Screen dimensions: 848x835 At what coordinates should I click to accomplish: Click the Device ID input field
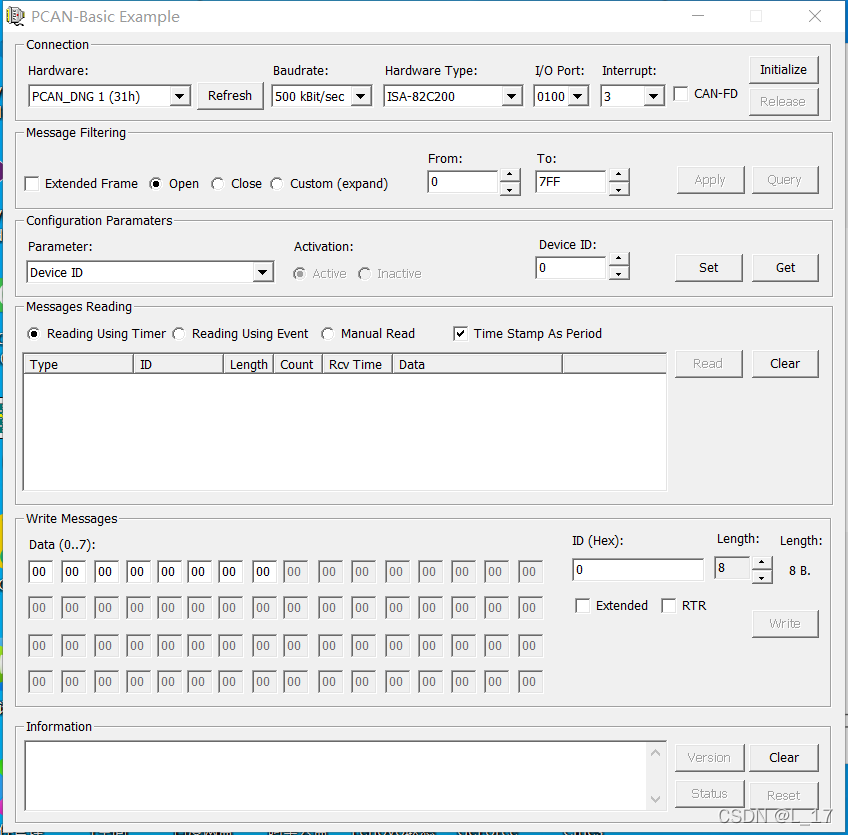pos(571,268)
